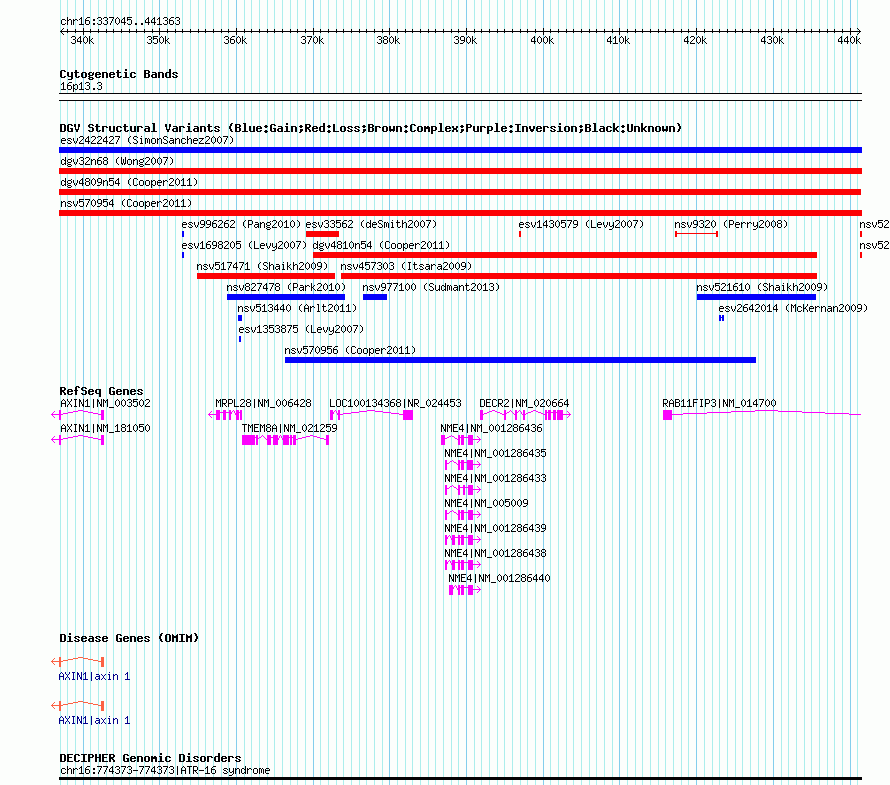Click the LOC100134368 NR_024453 transcript
890x785 pixels.
(371, 415)
